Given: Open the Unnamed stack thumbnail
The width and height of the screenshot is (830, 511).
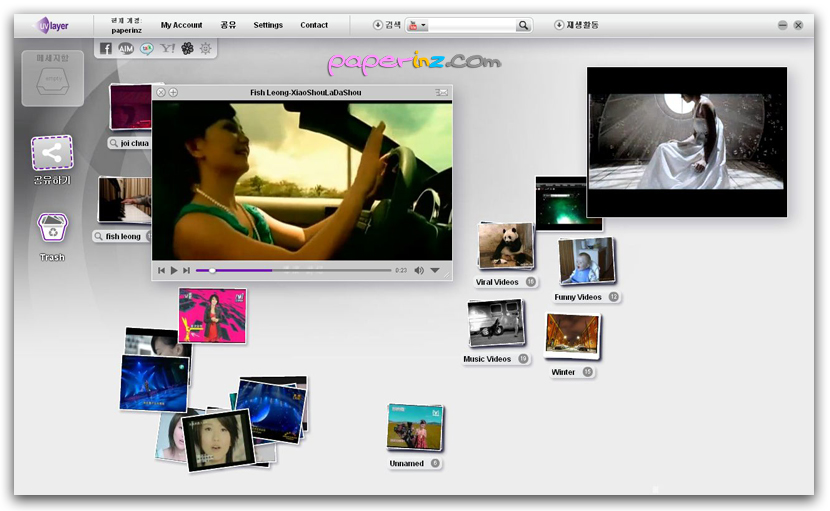Looking at the screenshot, I should [415, 427].
